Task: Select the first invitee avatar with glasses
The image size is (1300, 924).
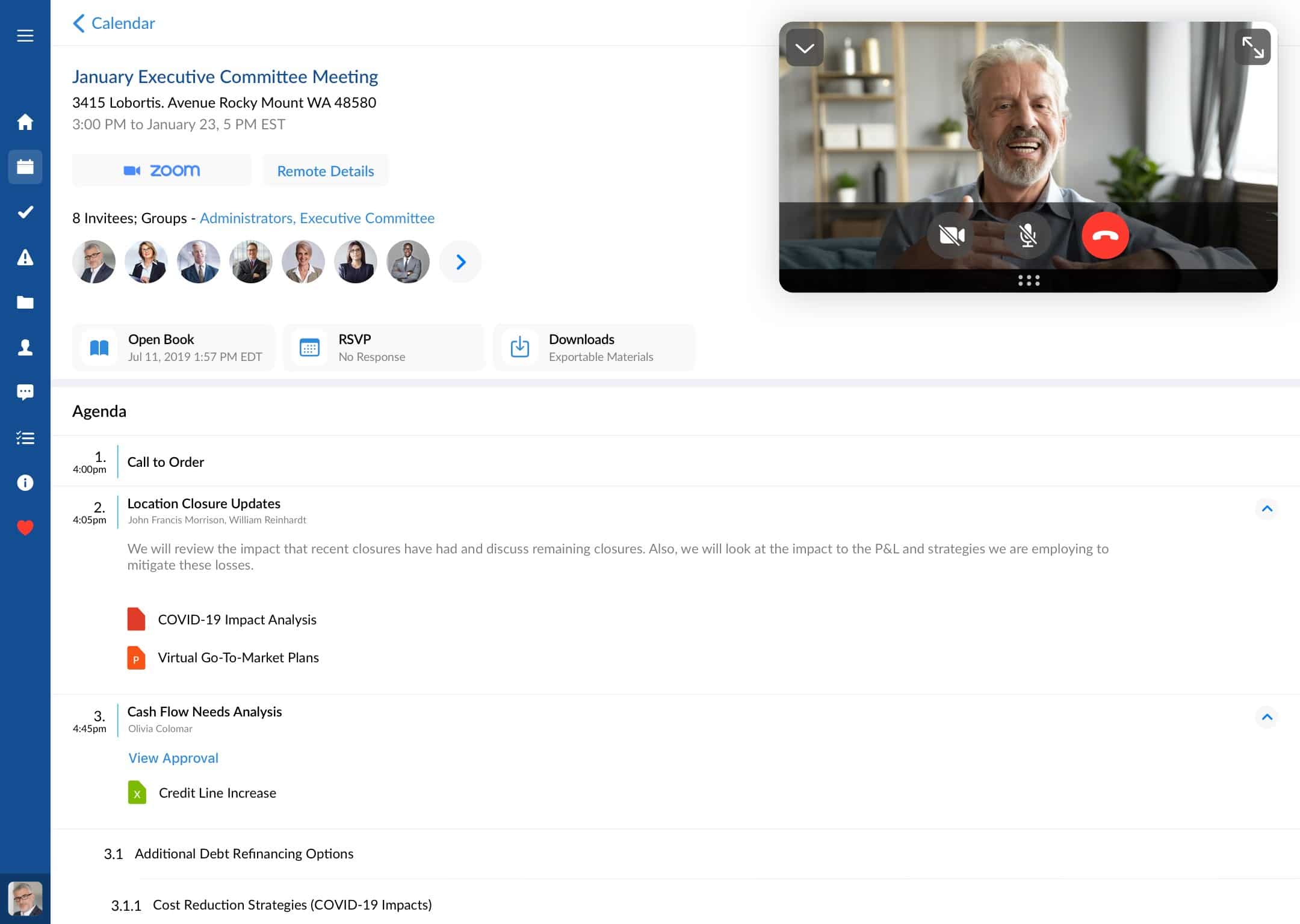Action: pos(94,262)
